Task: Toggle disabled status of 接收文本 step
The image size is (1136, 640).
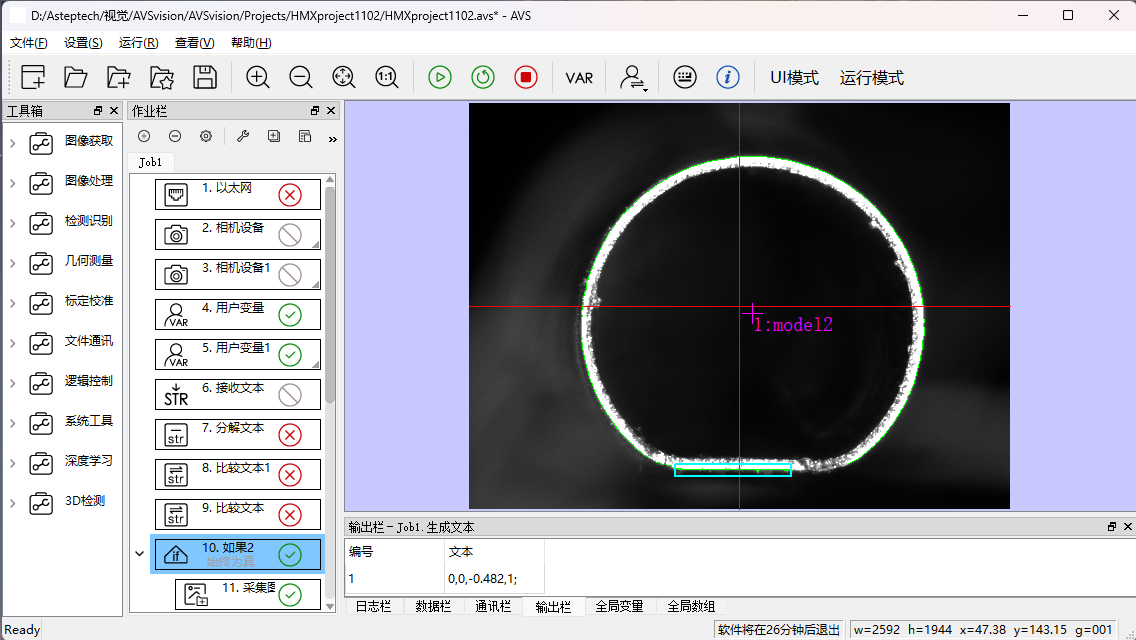Action: pyautogui.click(x=290, y=395)
